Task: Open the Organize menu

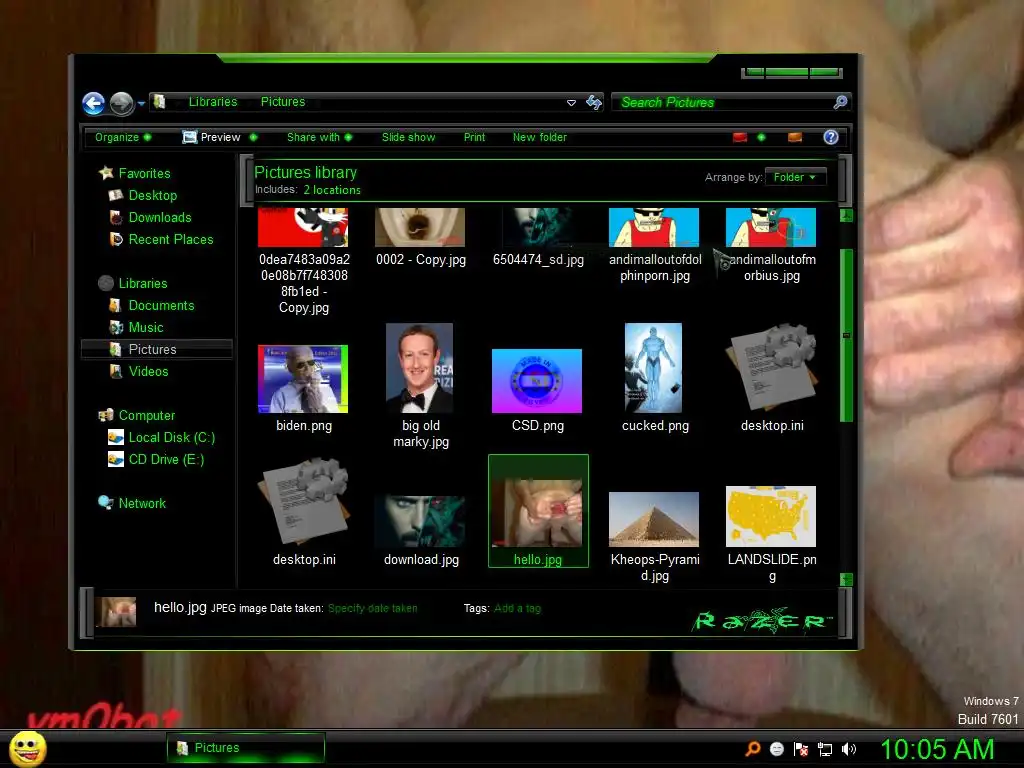Action: pos(123,137)
